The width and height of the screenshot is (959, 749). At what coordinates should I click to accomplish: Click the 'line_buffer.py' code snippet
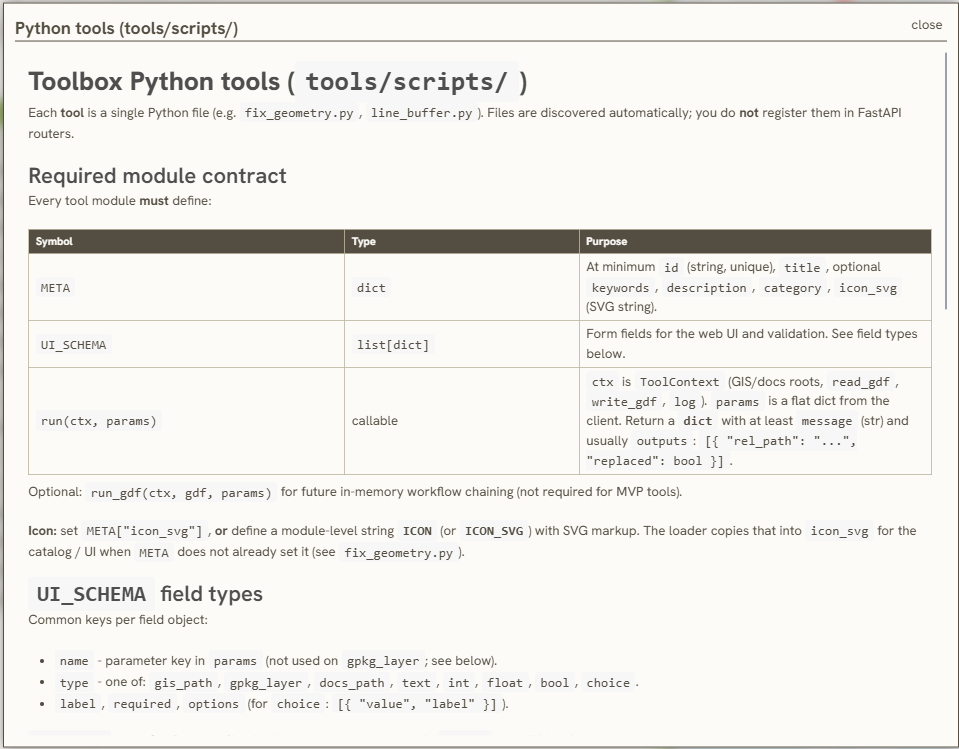(421, 113)
